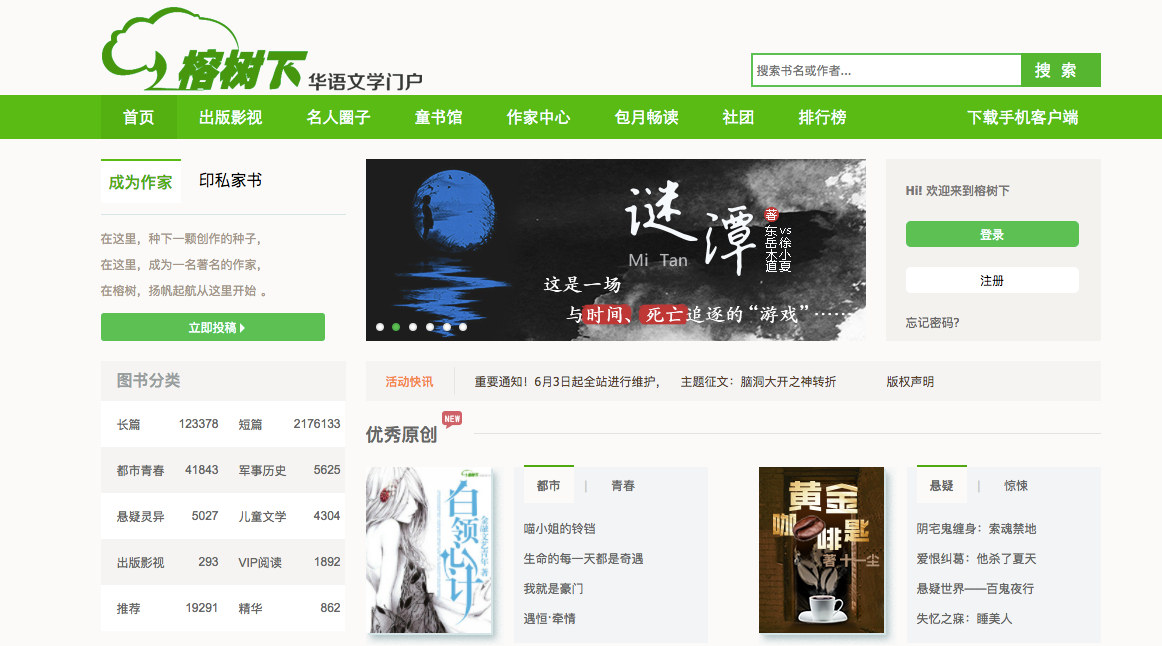
Task: Click the green 登录 login button
Action: click(992, 234)
